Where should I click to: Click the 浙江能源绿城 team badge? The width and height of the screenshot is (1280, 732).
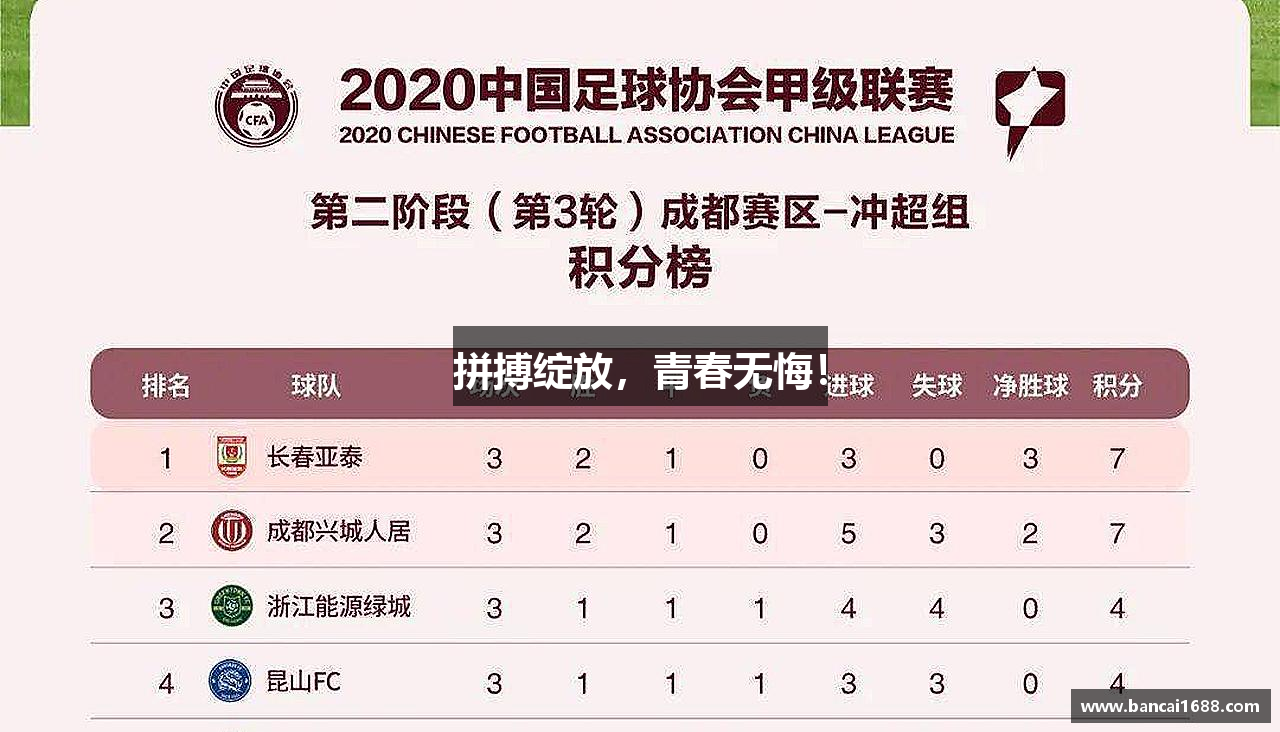(x=232, y=606)
